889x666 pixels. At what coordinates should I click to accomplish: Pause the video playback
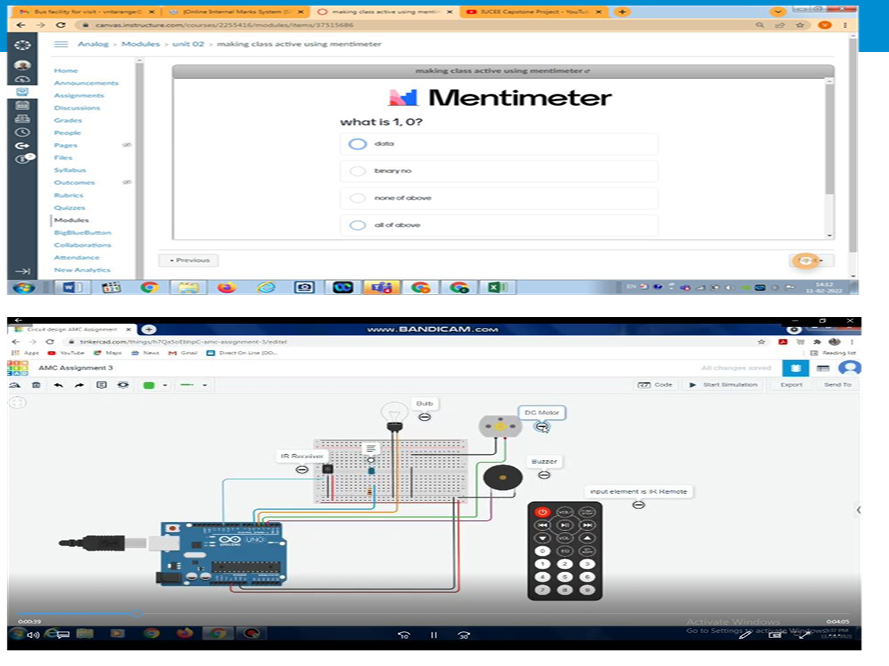434,635
